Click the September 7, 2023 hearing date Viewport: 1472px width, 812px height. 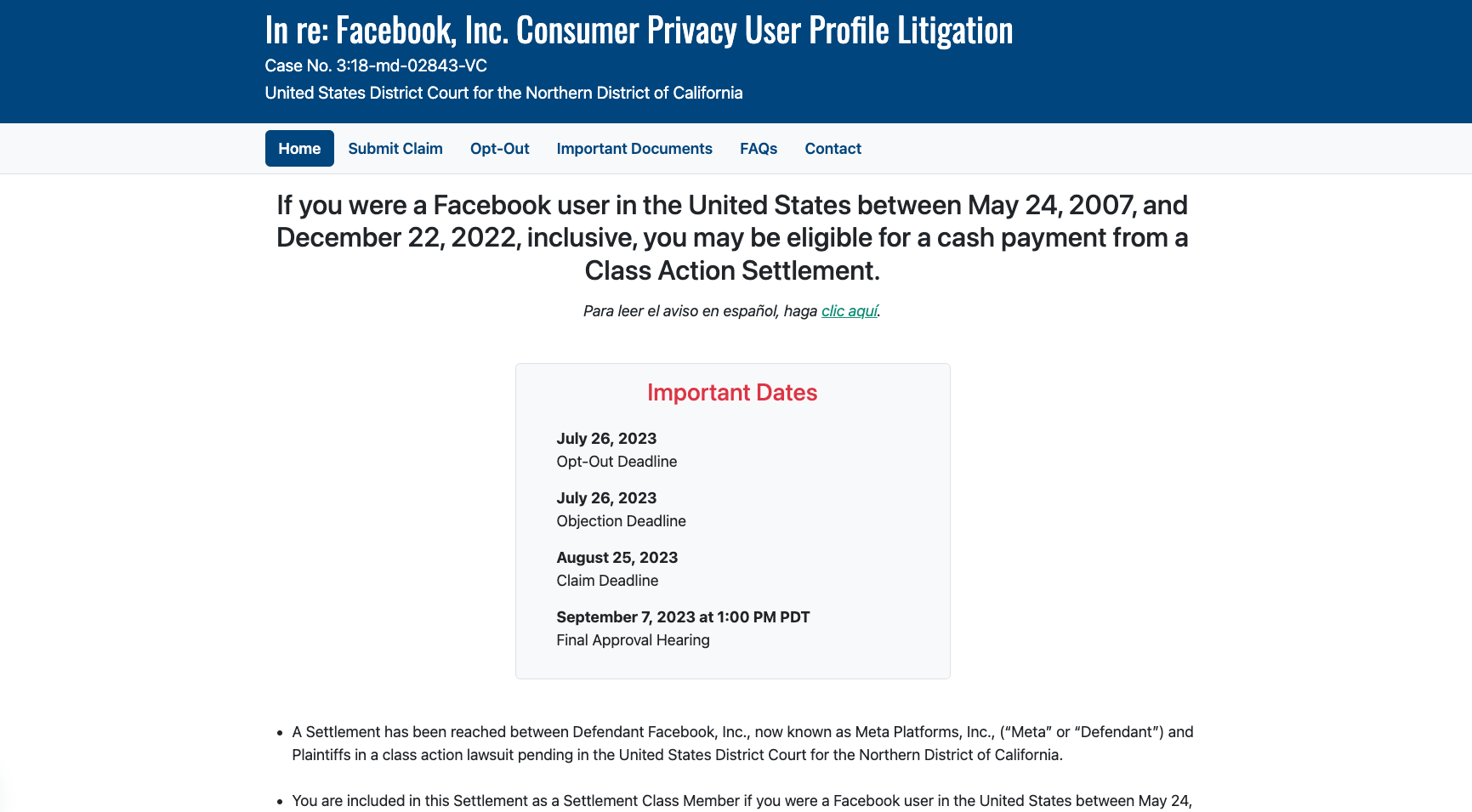tap(683, 617)
